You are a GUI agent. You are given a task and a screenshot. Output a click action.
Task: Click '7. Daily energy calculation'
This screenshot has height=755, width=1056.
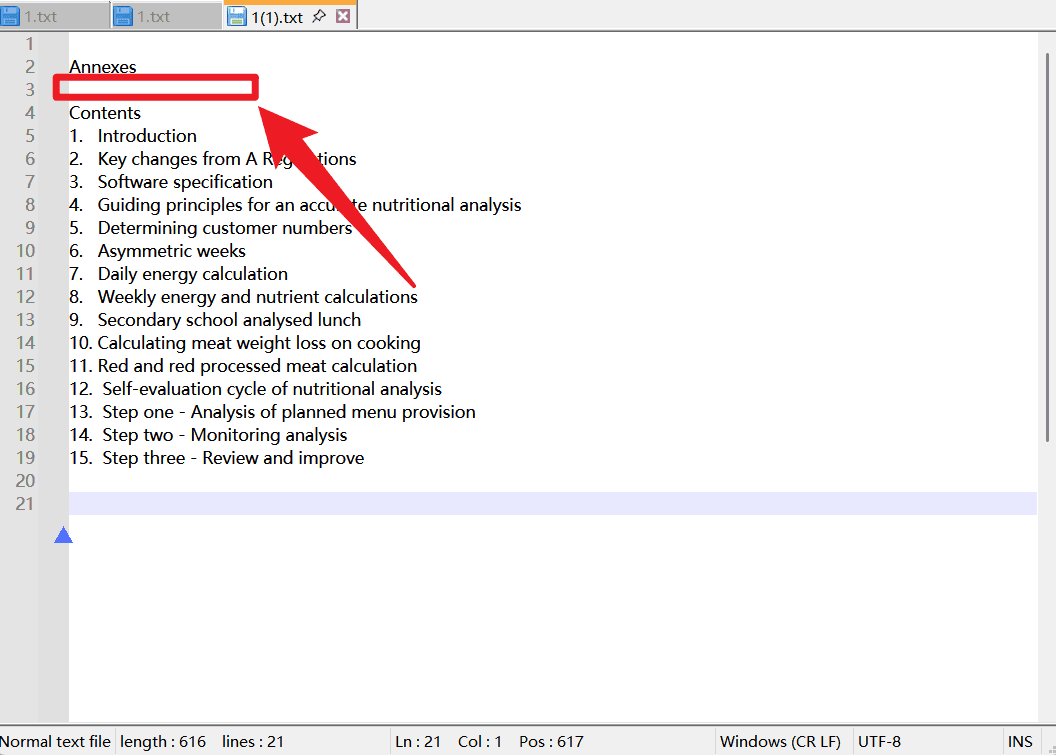(178, 273)
